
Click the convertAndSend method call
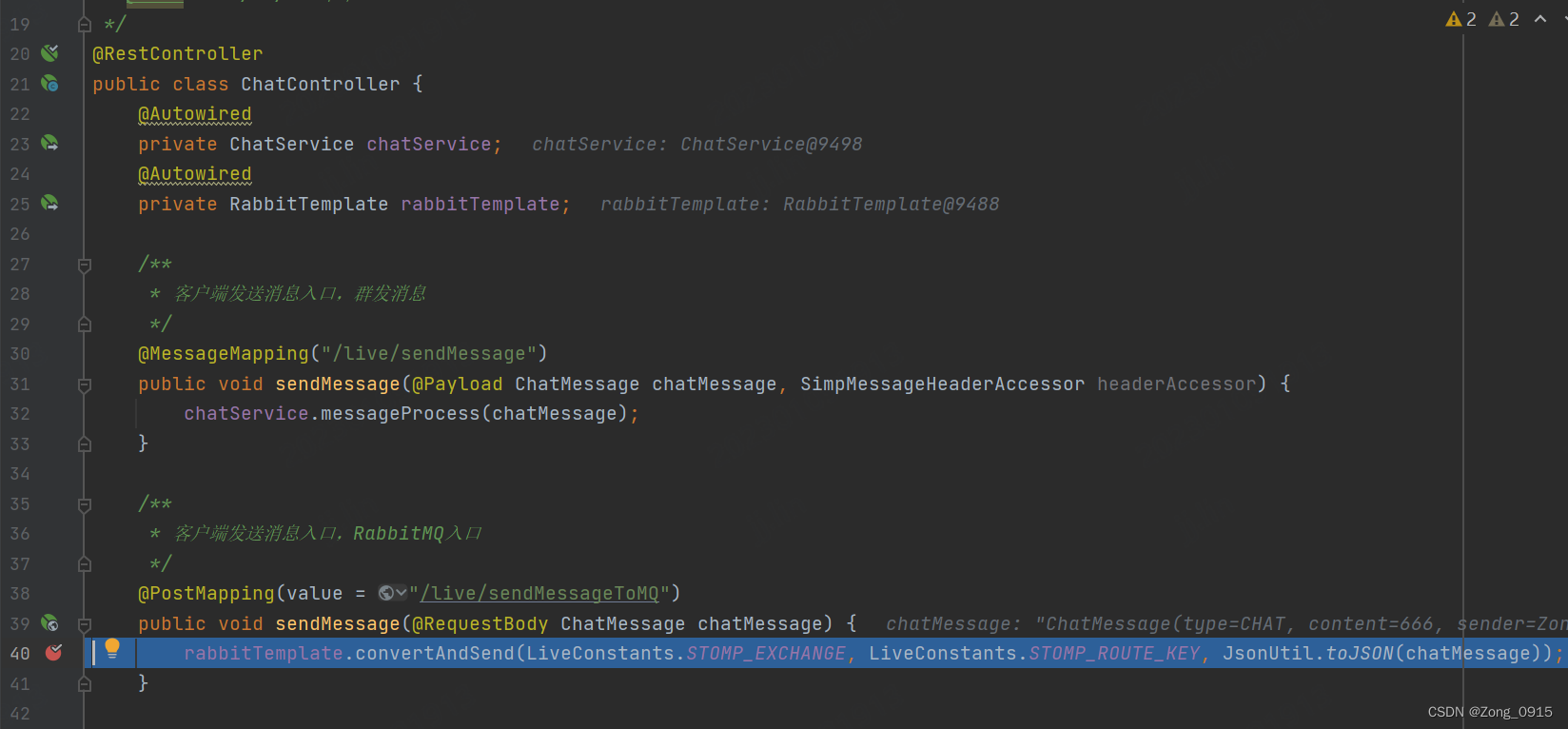click(x=435, y=654)
